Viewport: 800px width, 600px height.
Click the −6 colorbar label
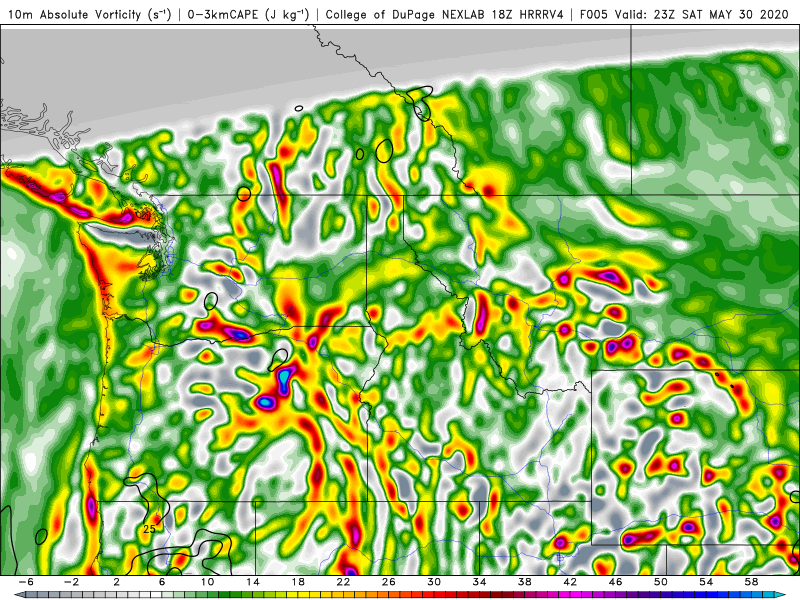[x=26, y=582]
